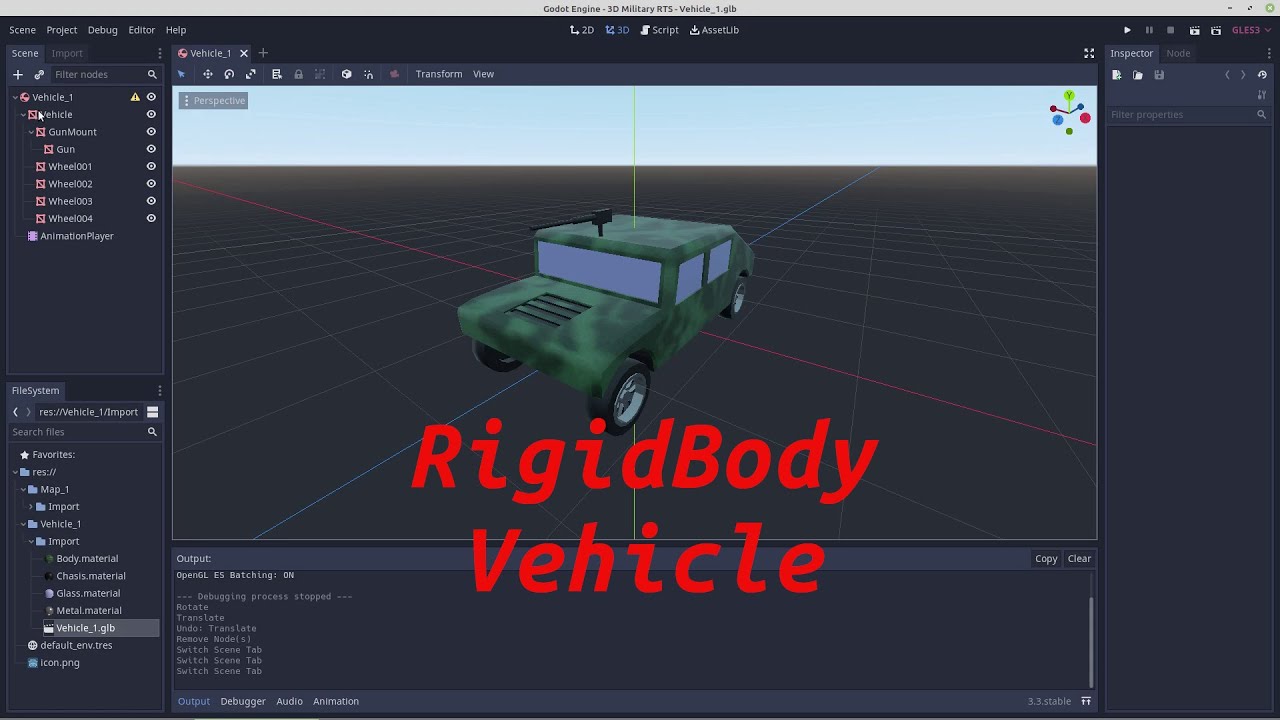The image size is (1280, 720).
Task: Switch to the Script workspace
Action: coord(659,30)
